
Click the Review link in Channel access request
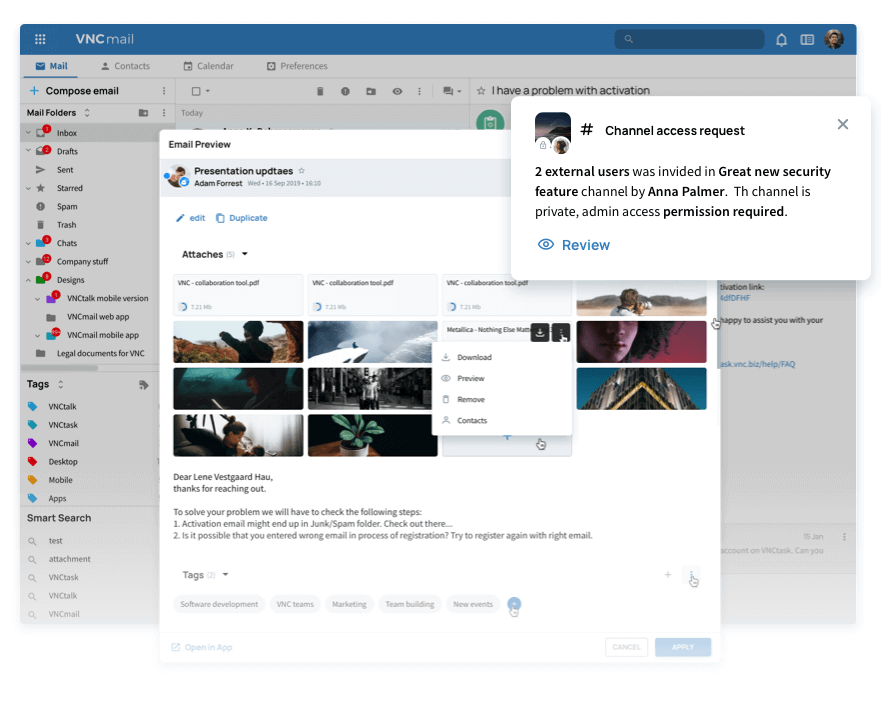(584, 245)
